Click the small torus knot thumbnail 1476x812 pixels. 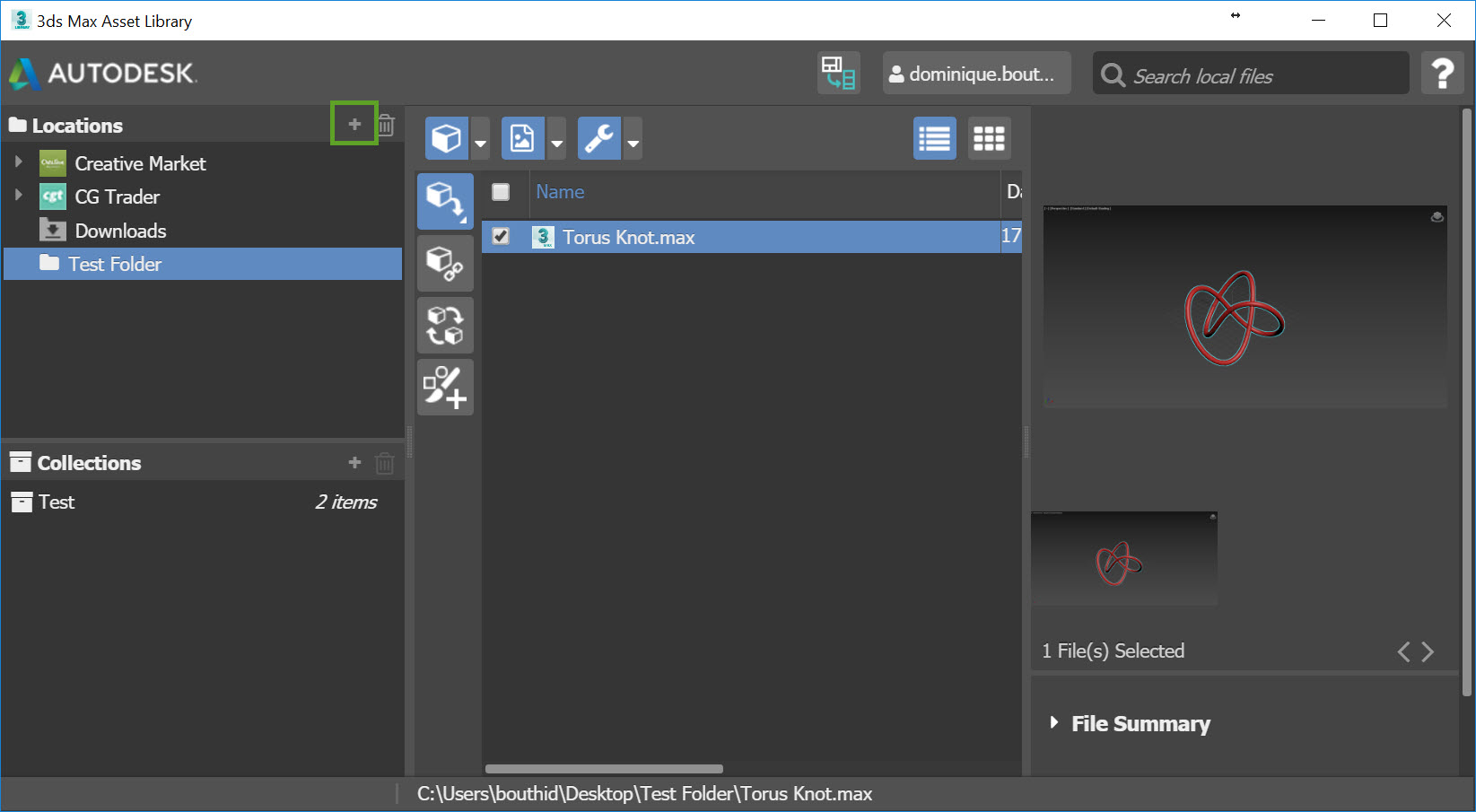pyautogui.click(x=1124, y=558)
